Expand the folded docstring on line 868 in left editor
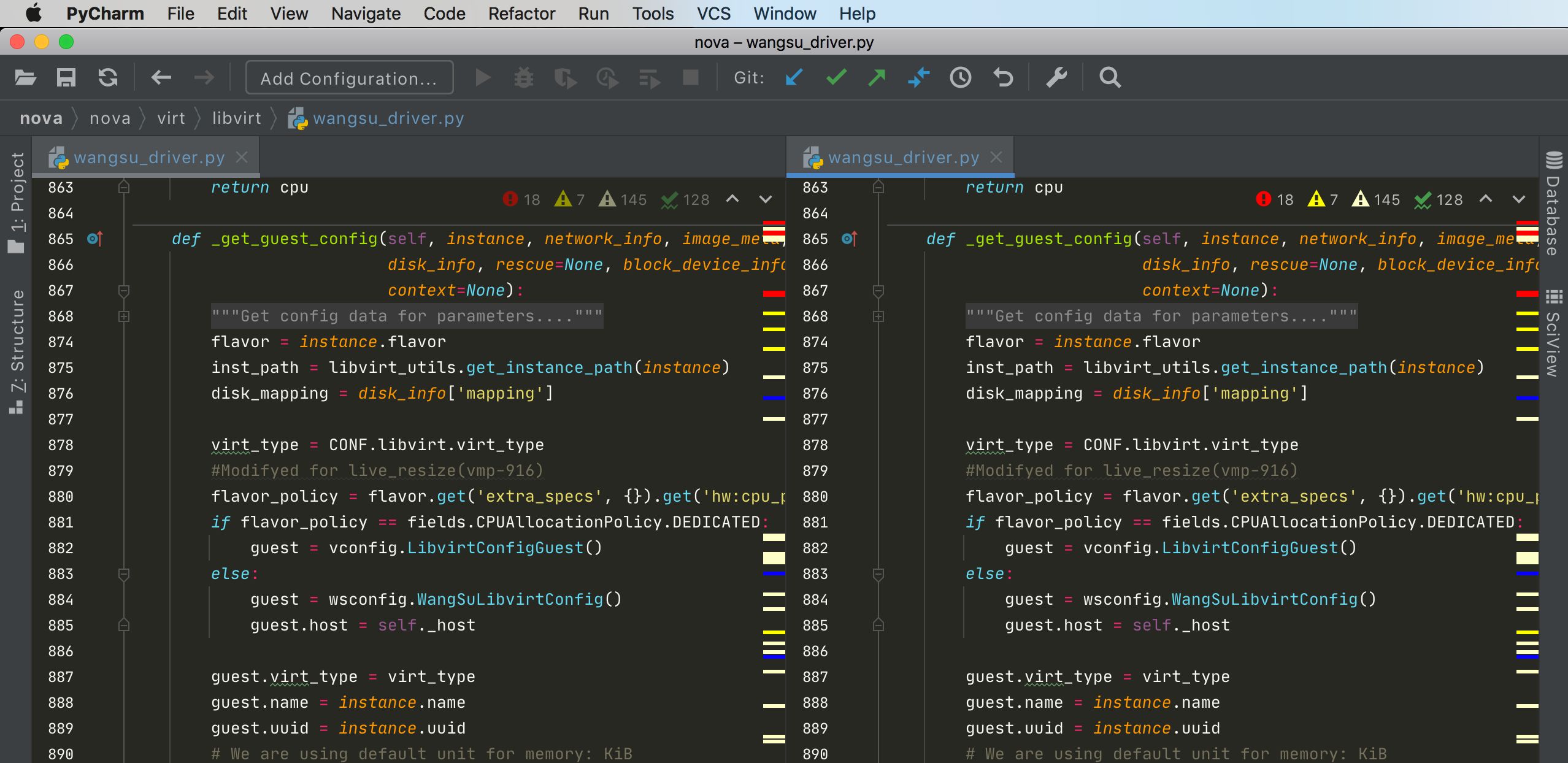The width and height of the screenshot is (1568, 763). click(x=124, y=316)
